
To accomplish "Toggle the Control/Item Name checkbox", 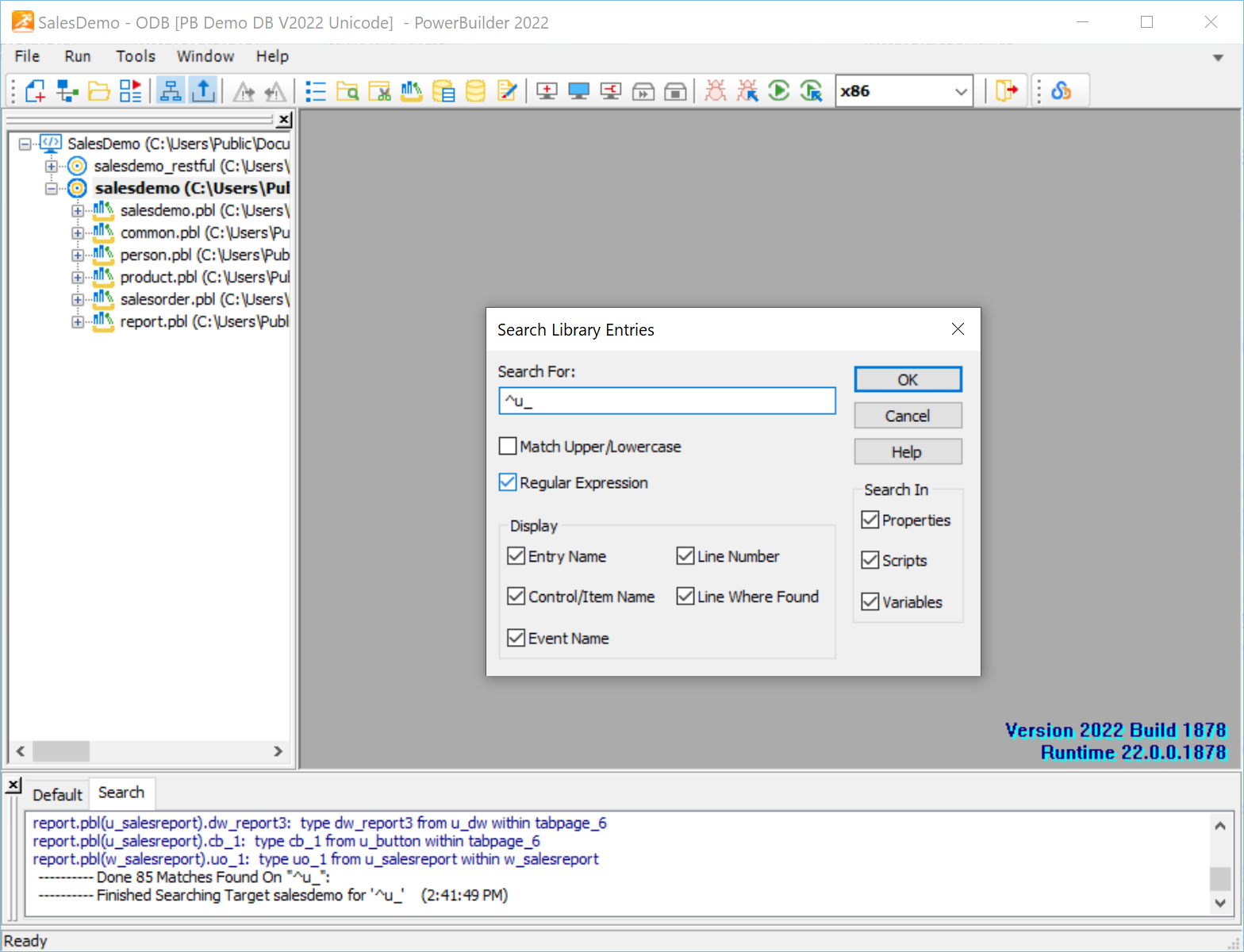I will (x=516, y=596).
